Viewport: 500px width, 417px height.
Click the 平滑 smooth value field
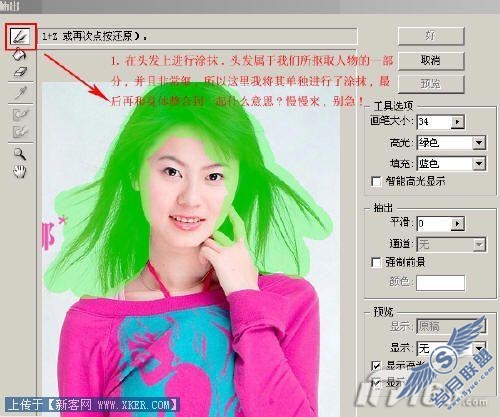434,223
